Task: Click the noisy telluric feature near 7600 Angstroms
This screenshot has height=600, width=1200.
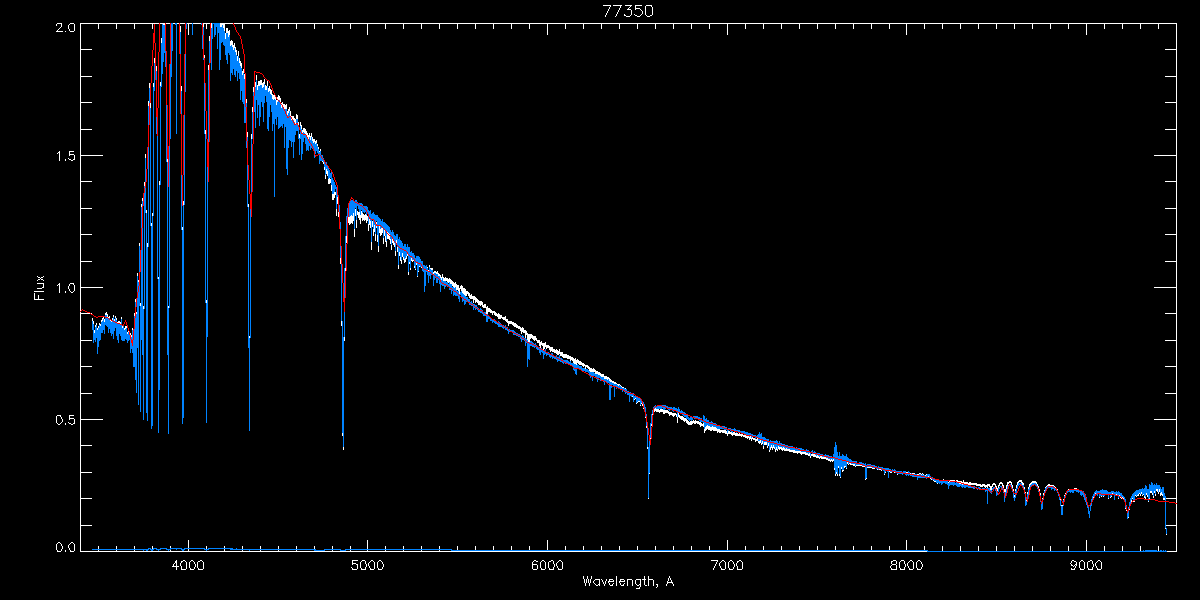Action: click(x=839, y=459)
